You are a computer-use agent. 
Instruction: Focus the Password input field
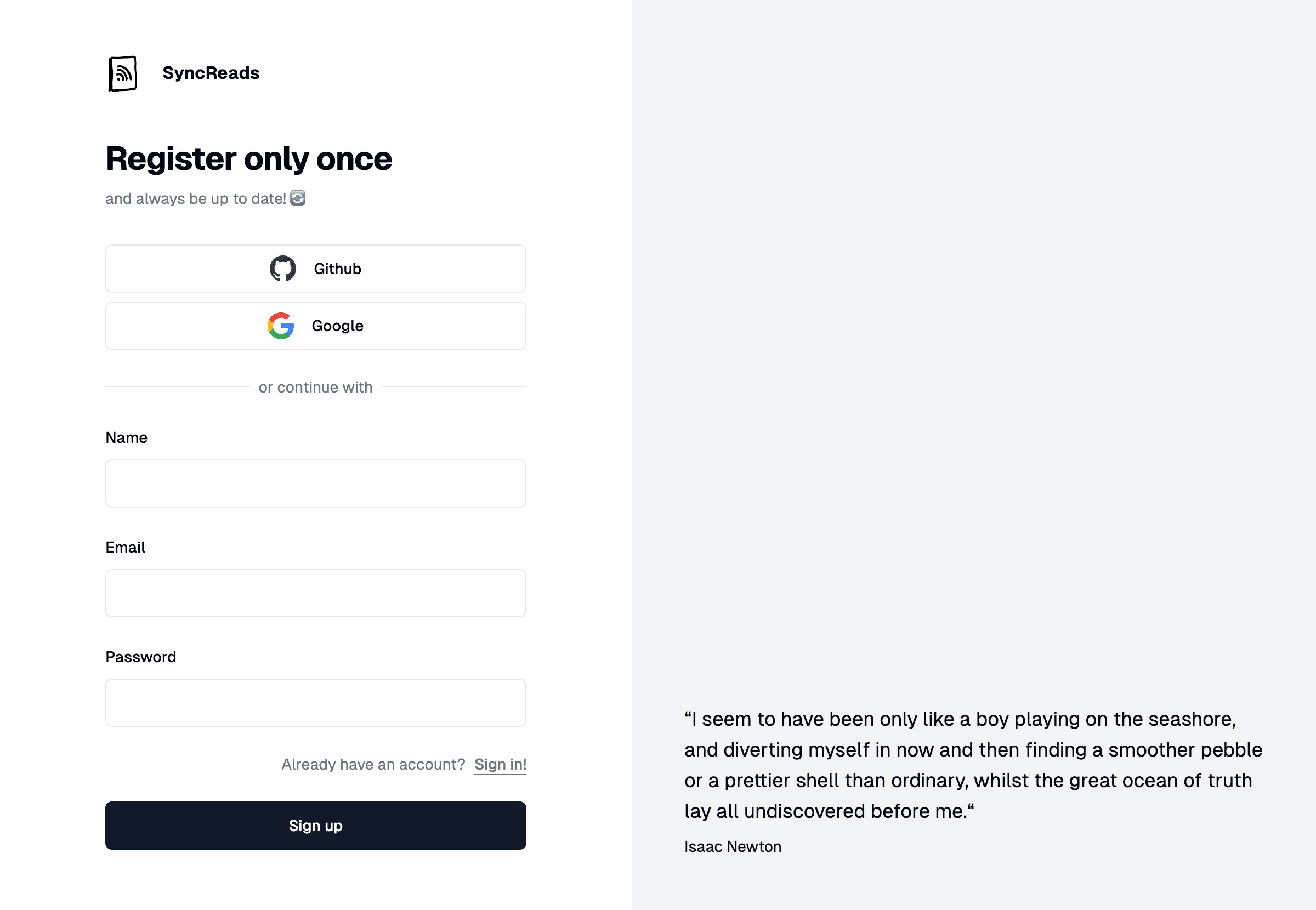pos(315,702)
